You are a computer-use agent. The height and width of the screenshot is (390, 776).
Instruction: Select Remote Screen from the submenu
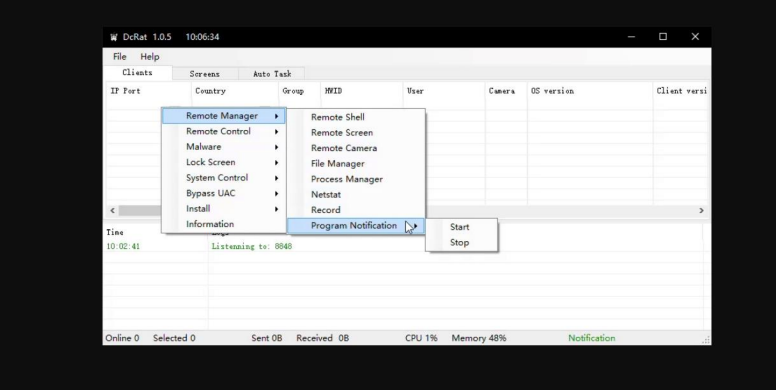point(356,133)
